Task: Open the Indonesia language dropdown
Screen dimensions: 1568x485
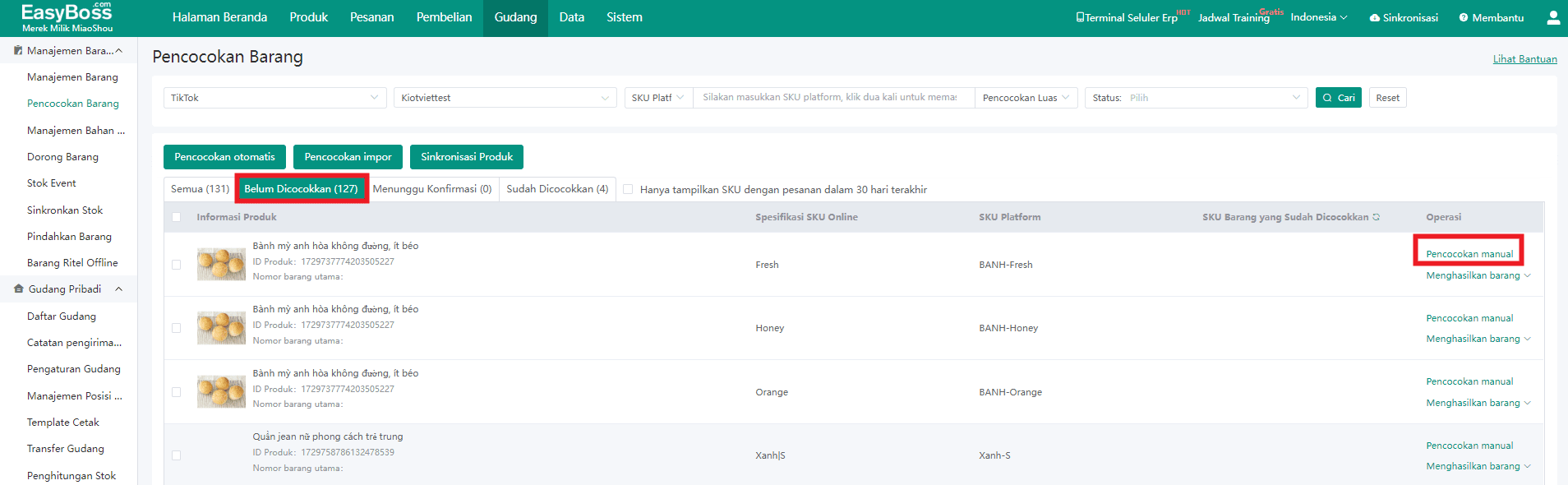Action: [1319, 17]
